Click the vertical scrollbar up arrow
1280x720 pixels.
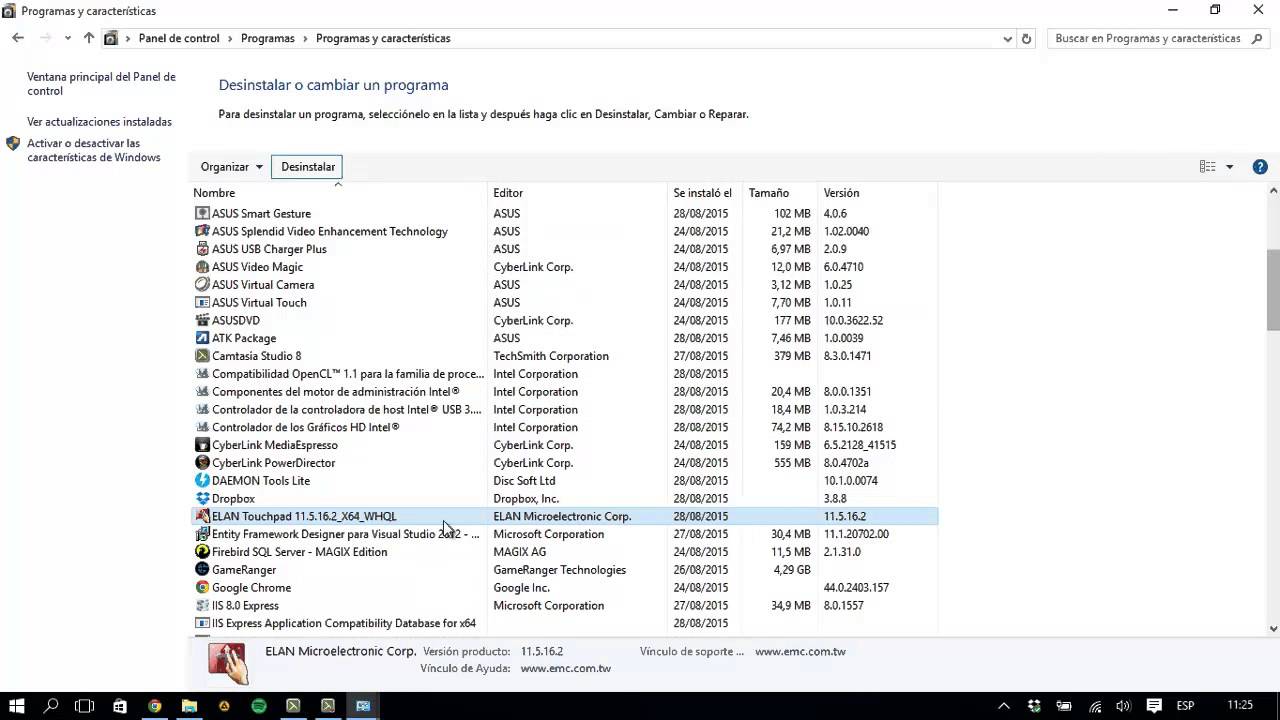click(1273, 190)
